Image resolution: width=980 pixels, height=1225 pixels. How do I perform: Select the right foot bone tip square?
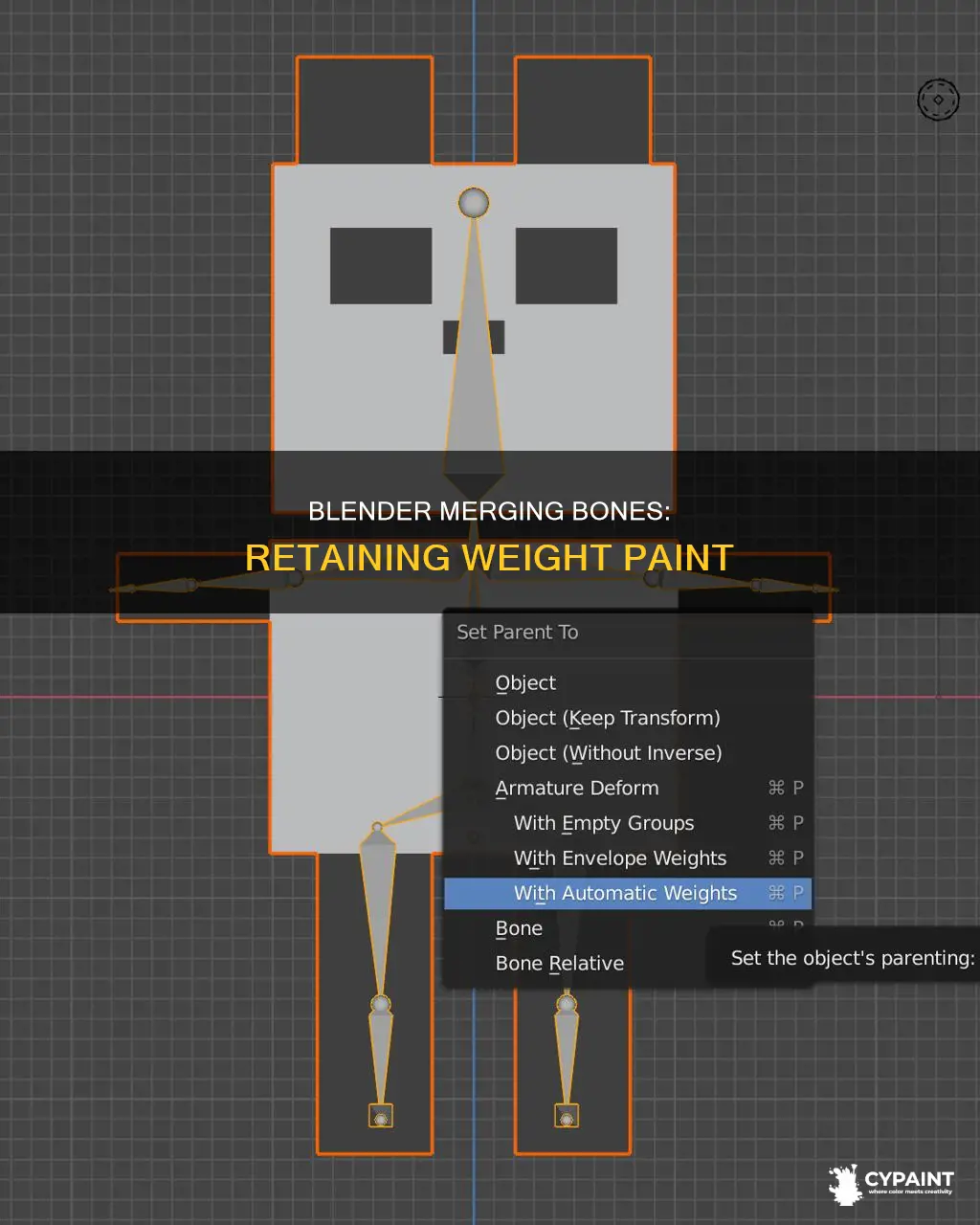coord(567,1117)
